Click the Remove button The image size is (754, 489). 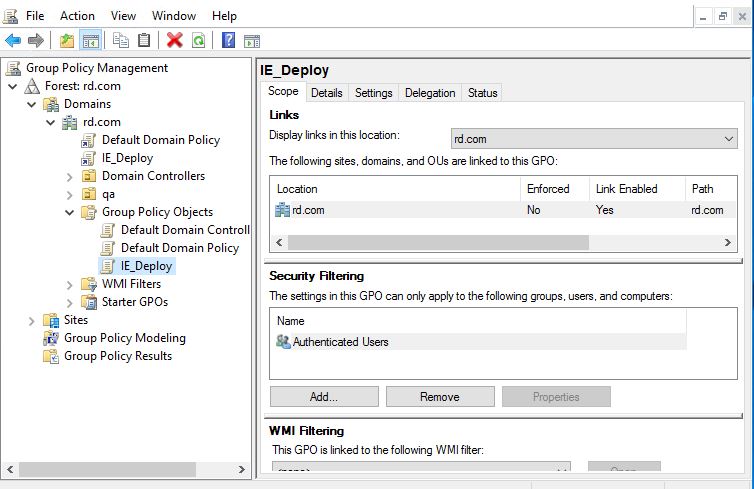439,397
